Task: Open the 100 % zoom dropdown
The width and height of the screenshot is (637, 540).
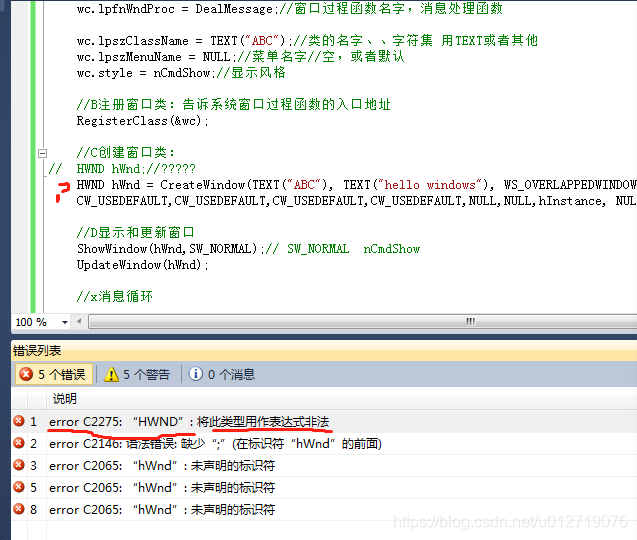Action: pyautogui.click(x=65, y=322)
